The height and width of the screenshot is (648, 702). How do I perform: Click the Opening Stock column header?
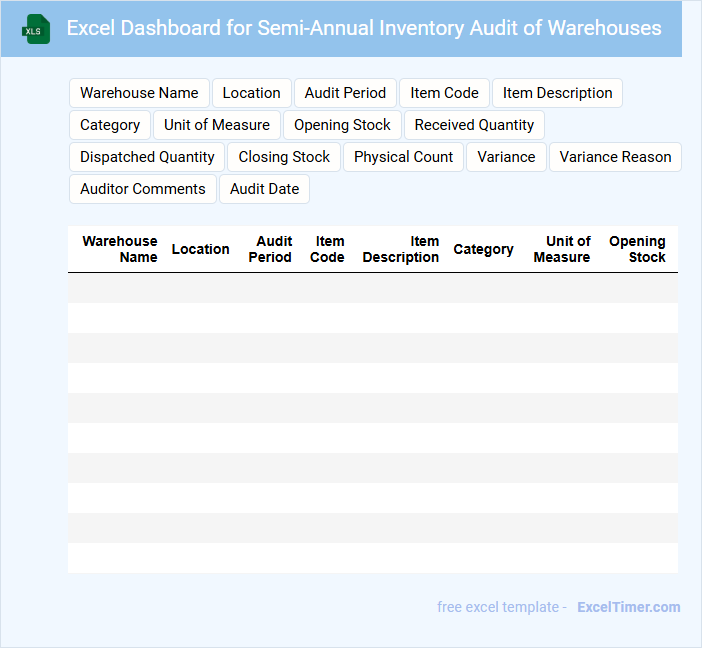click(637, 249)
